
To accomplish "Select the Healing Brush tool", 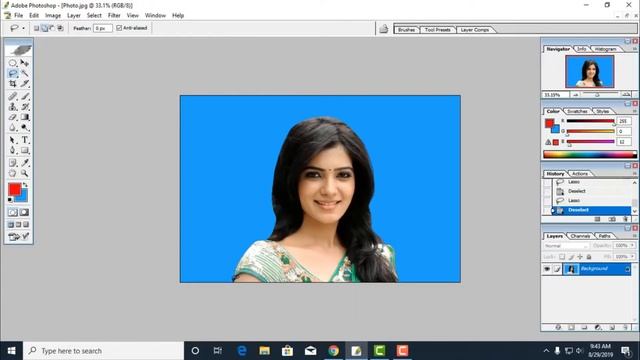I will pos(13,97).
